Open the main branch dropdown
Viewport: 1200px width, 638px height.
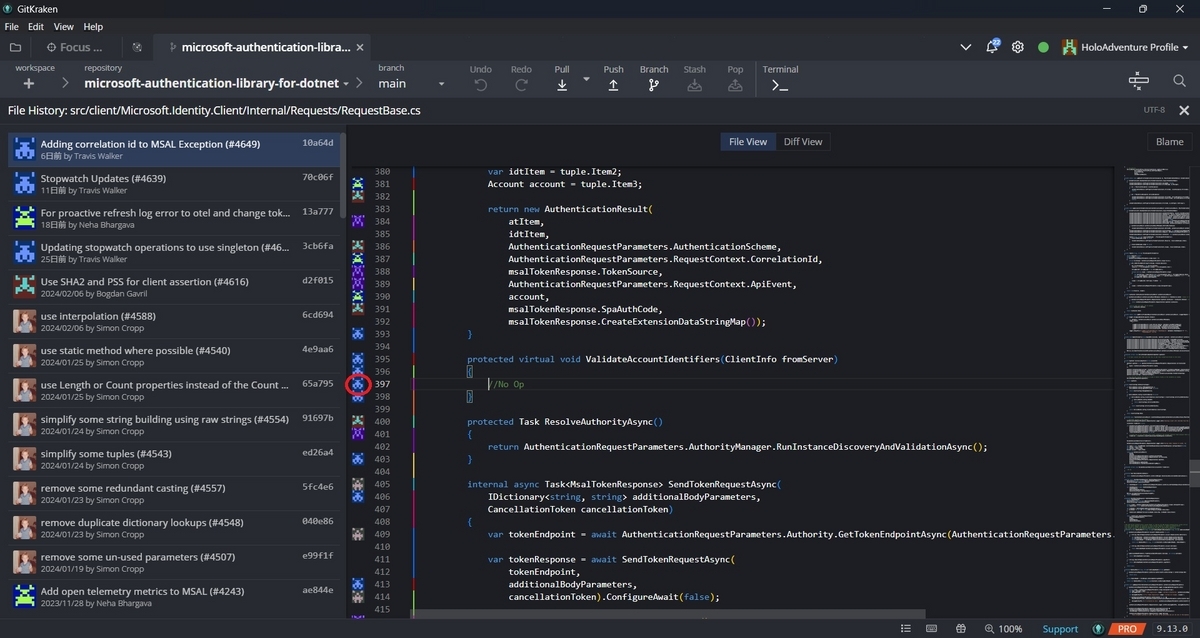(411, 84)
